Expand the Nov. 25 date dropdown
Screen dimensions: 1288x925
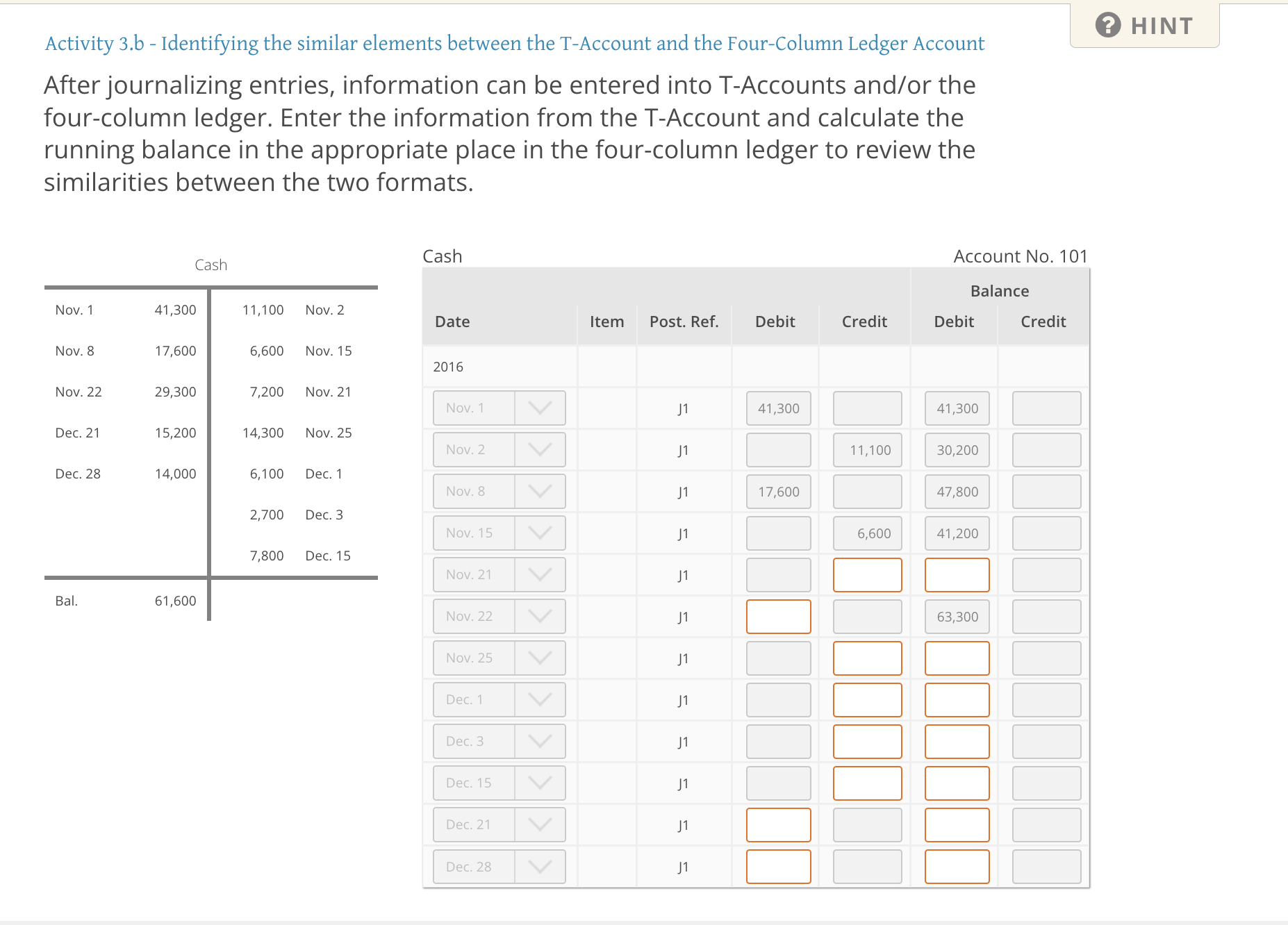(x=541, y=658)
